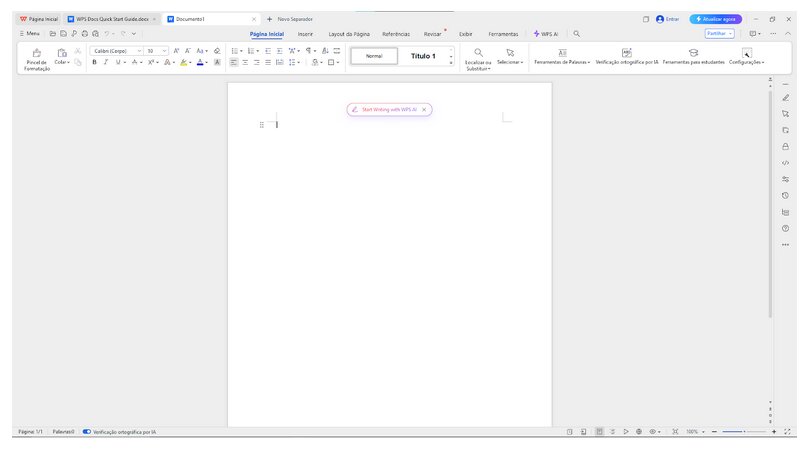Image resolution: width=809 pixels, height=450 pixels.
Task: Open Ferramentas para estudantes
Action: coord(692,52)
